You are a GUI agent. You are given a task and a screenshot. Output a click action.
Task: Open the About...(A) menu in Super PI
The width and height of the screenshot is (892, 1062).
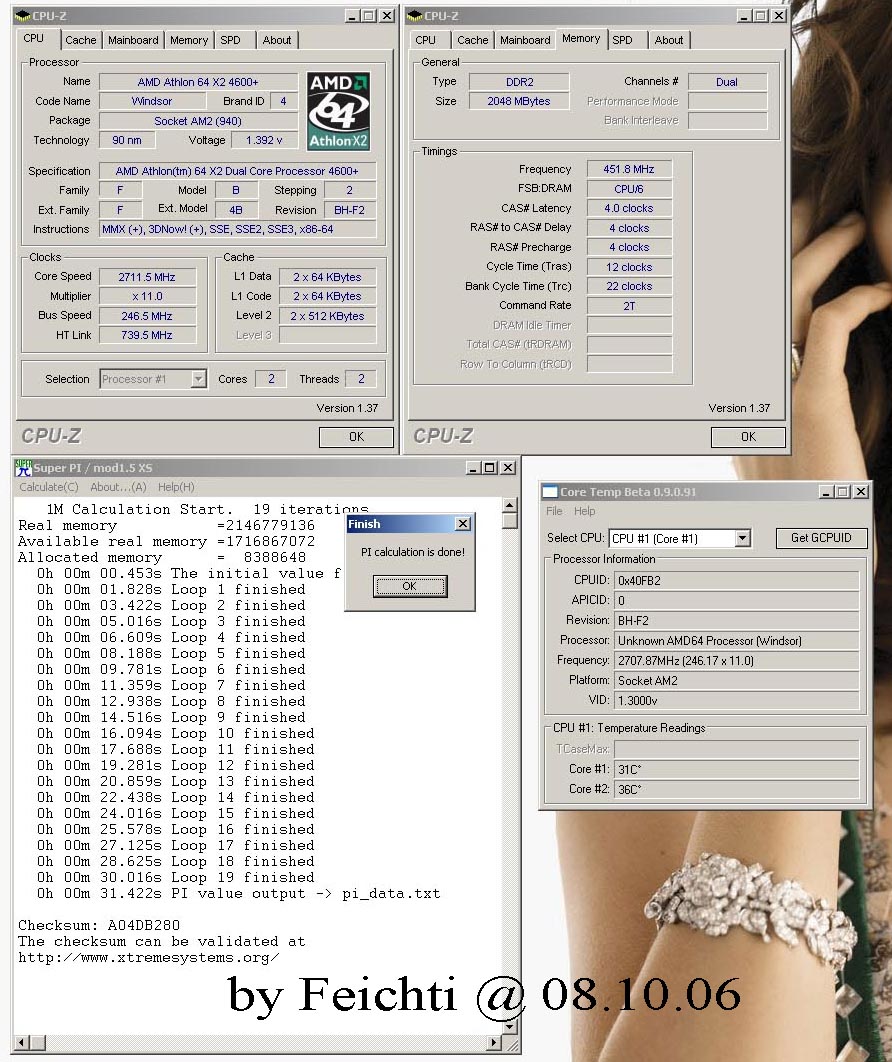pyautogui.click(x=119, y=487)
